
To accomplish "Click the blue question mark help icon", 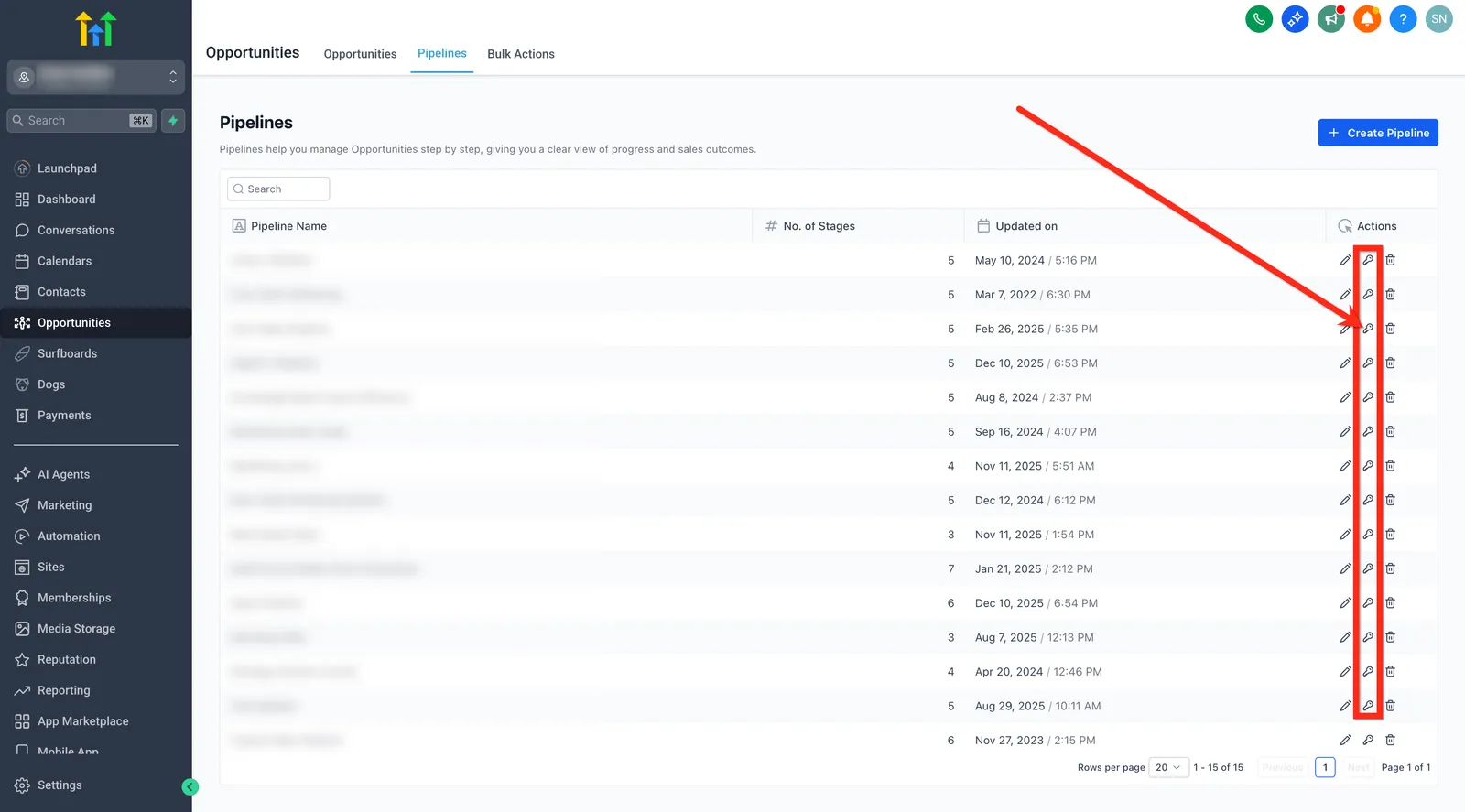I will pos(1403,19).
